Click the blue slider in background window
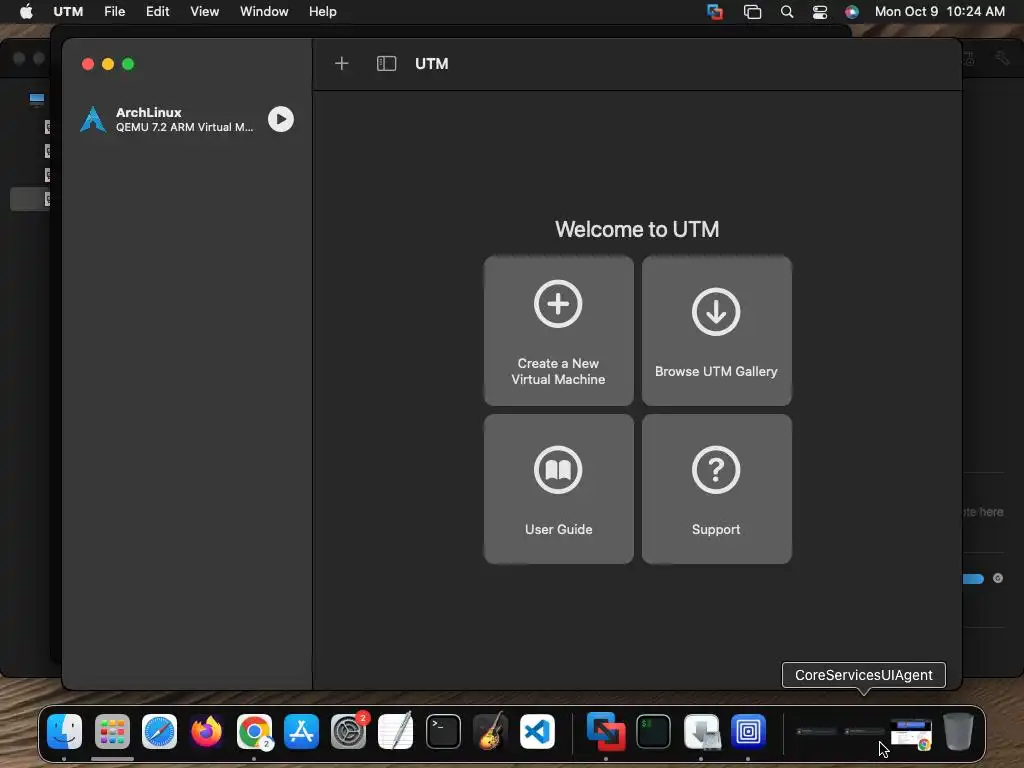The width and height of the screenshot is (1024, 768). (973, 579)
